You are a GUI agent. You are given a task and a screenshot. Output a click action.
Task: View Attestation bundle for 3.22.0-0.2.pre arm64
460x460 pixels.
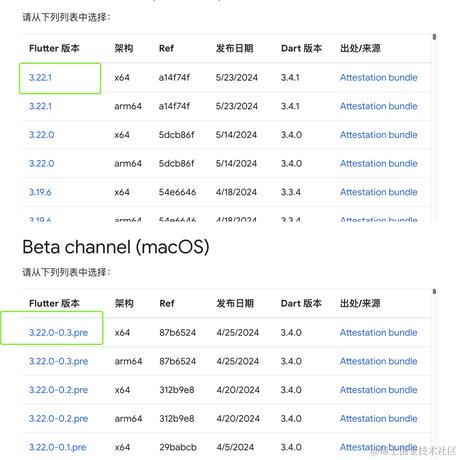click(379, 419)
